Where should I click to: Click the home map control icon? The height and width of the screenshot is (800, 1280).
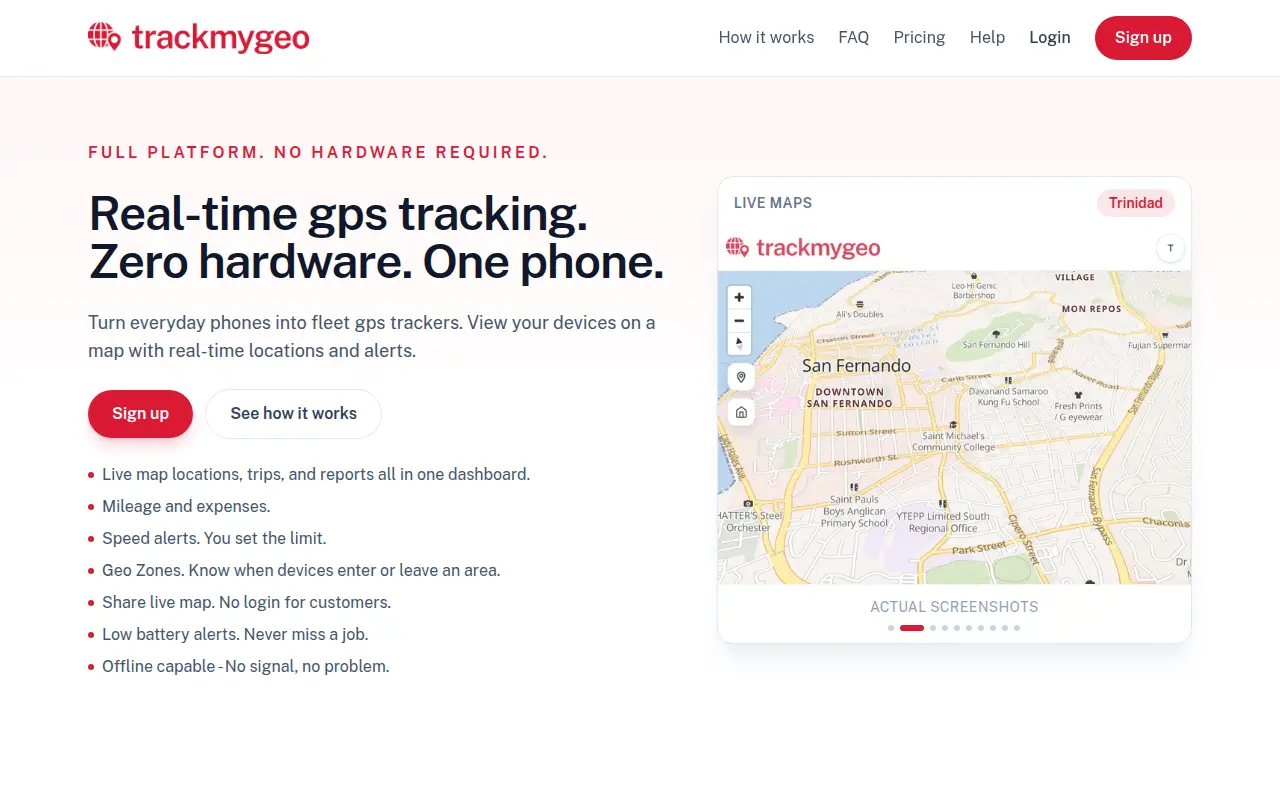[x=741, y=412]
